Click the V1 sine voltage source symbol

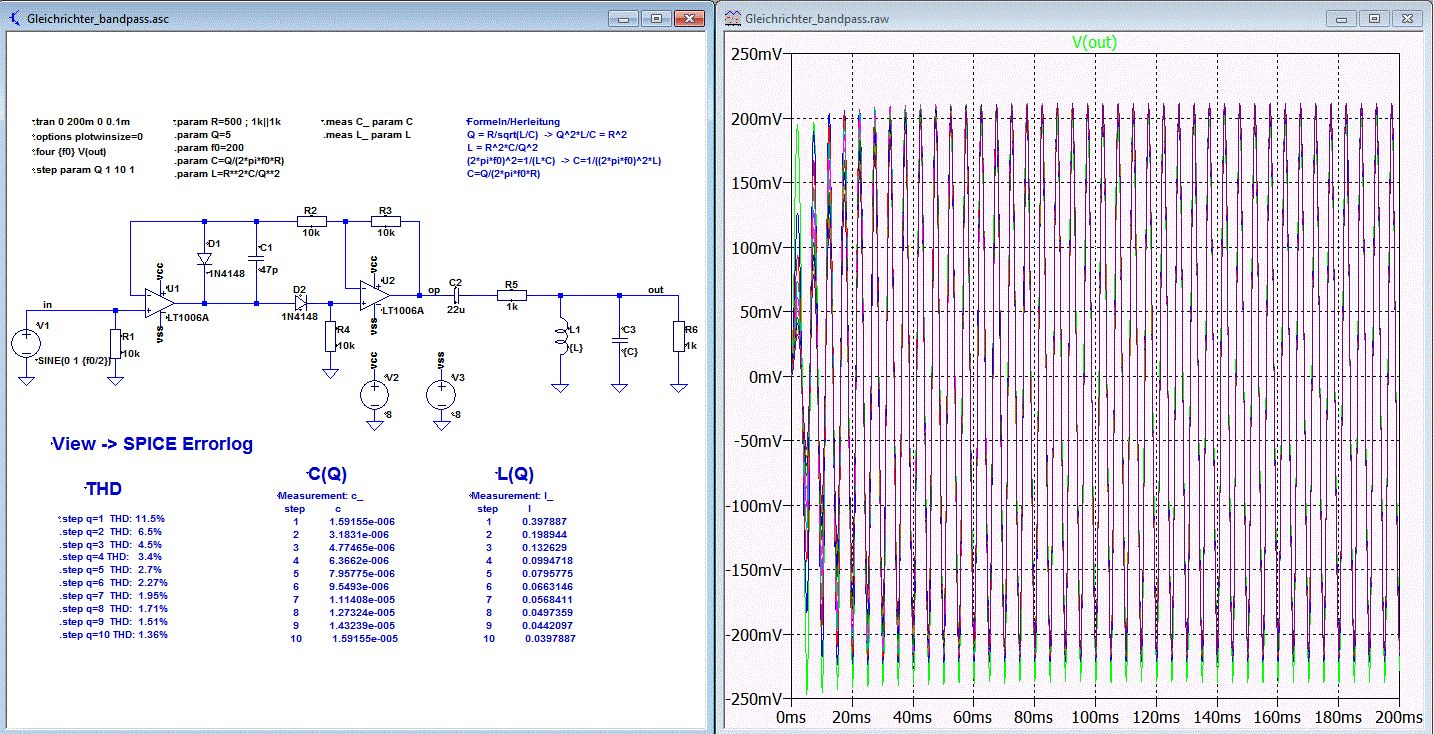[x=24, y=344]
